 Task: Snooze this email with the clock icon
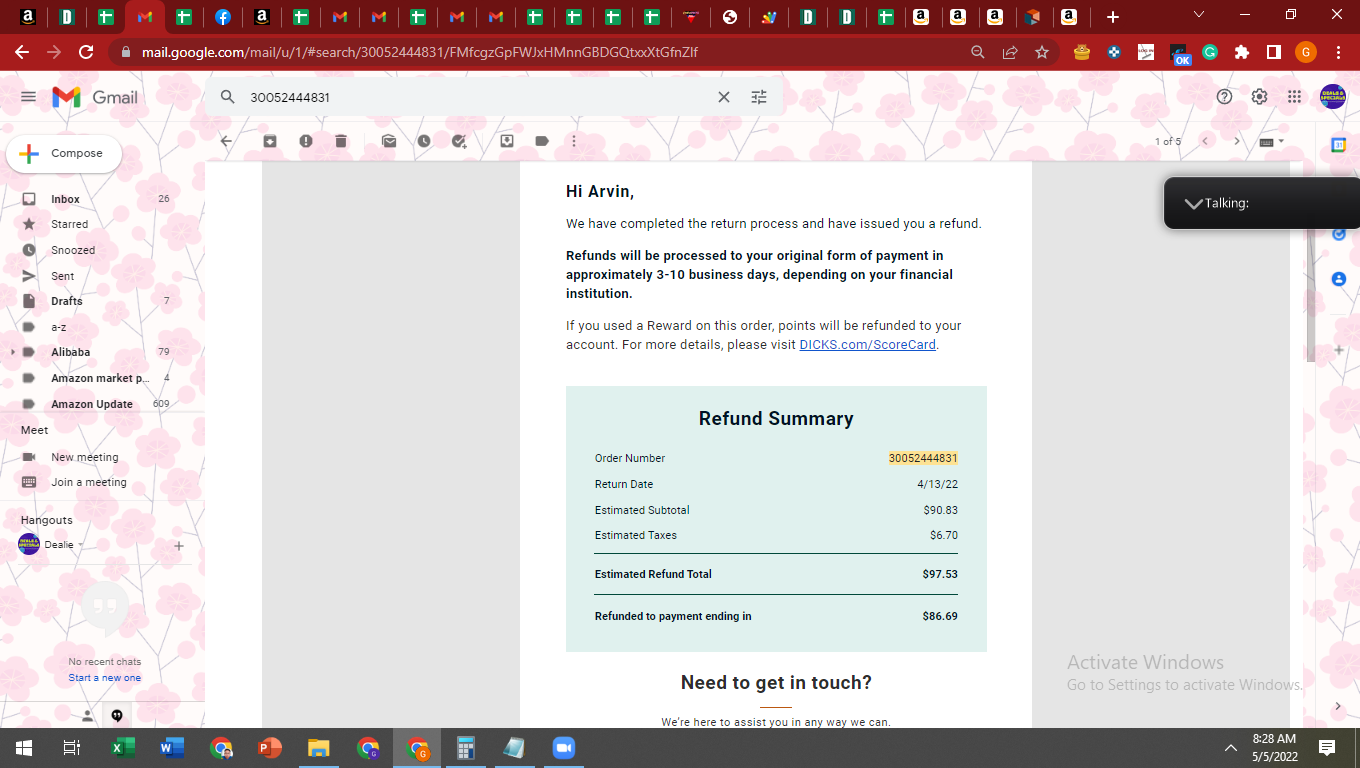click(424, 141)
